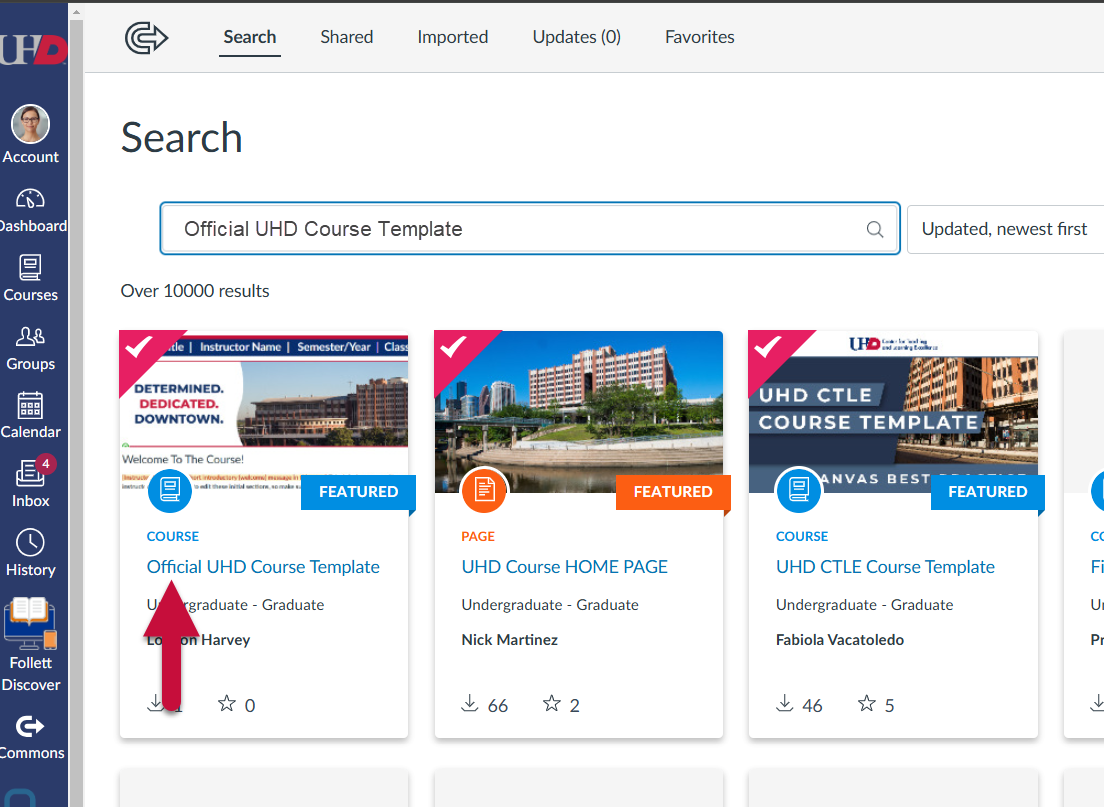Click download icon on UHD CTLE Course Template card
The width and height of the screenshot is (1104, 807).
tap(784, 703)
